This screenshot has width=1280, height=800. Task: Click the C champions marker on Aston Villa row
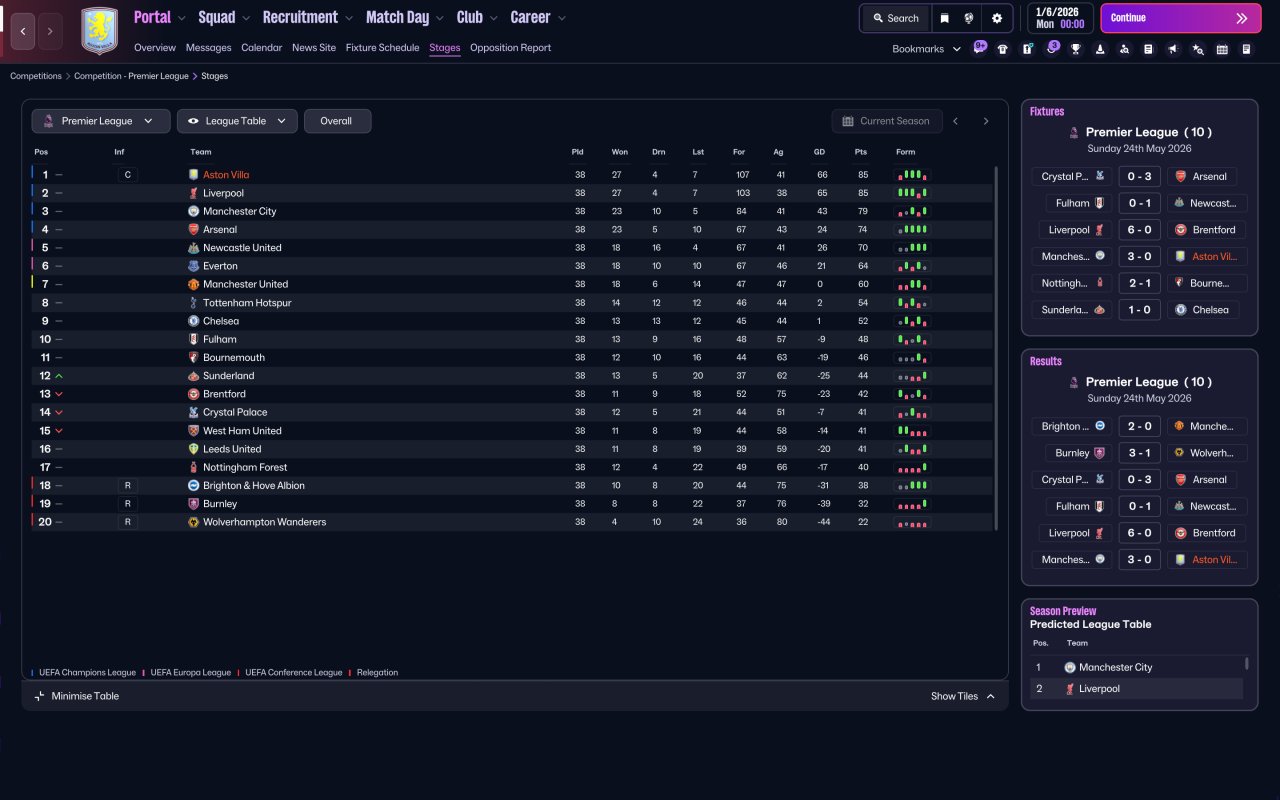[x=127, y=175]
